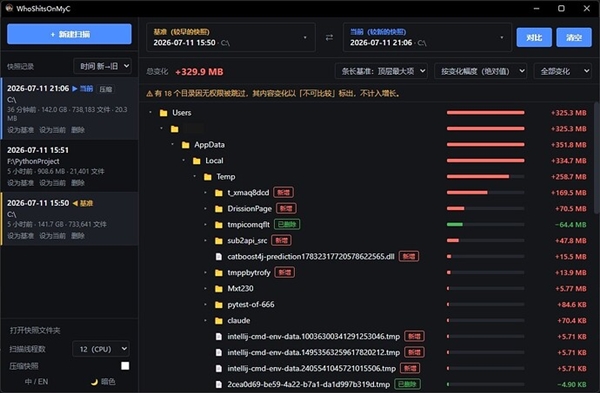Select the 2026-07-11 21:06 snapshot record

pos(70,109)
